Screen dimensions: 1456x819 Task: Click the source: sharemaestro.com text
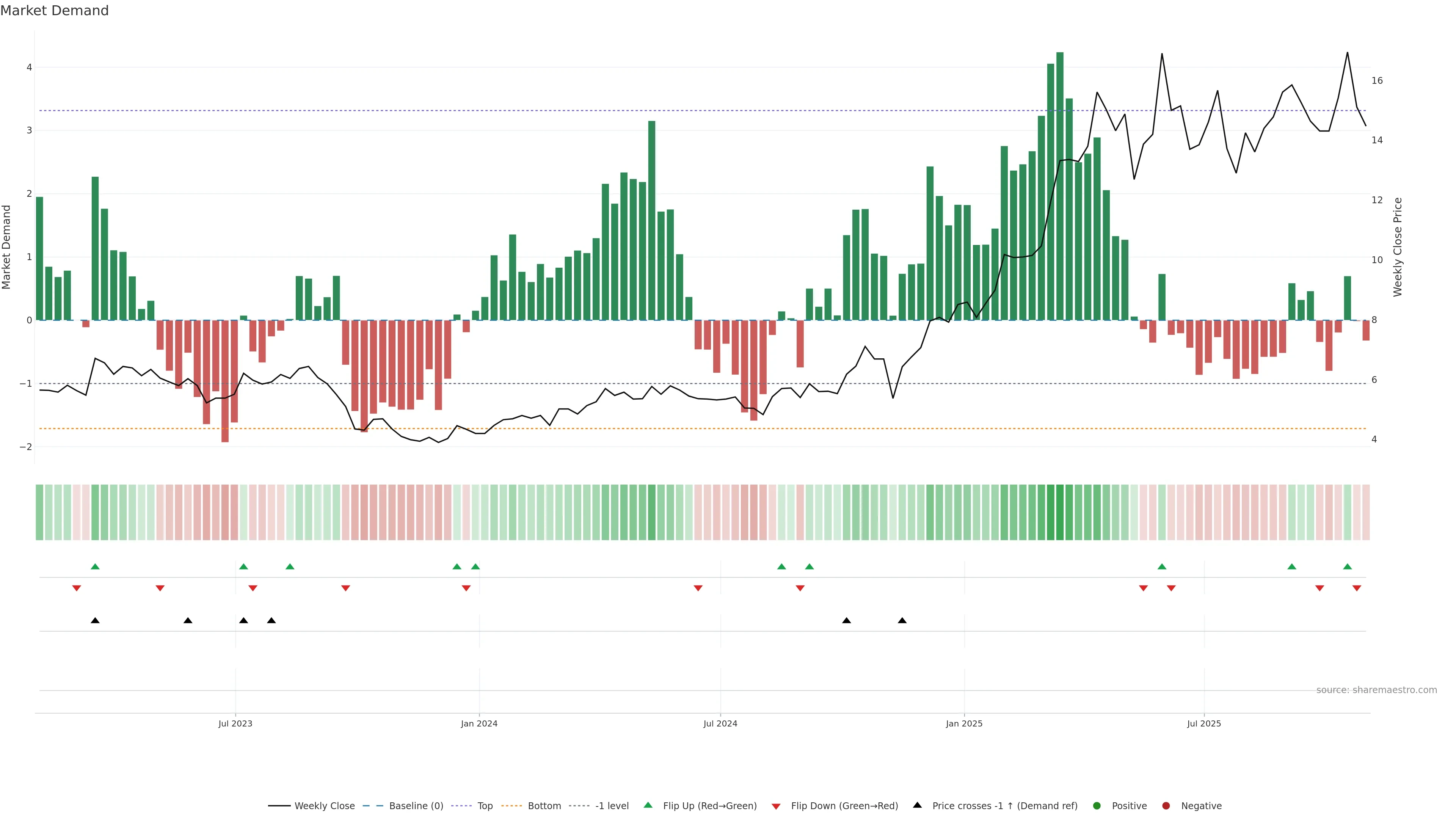tap(1376, 690)
